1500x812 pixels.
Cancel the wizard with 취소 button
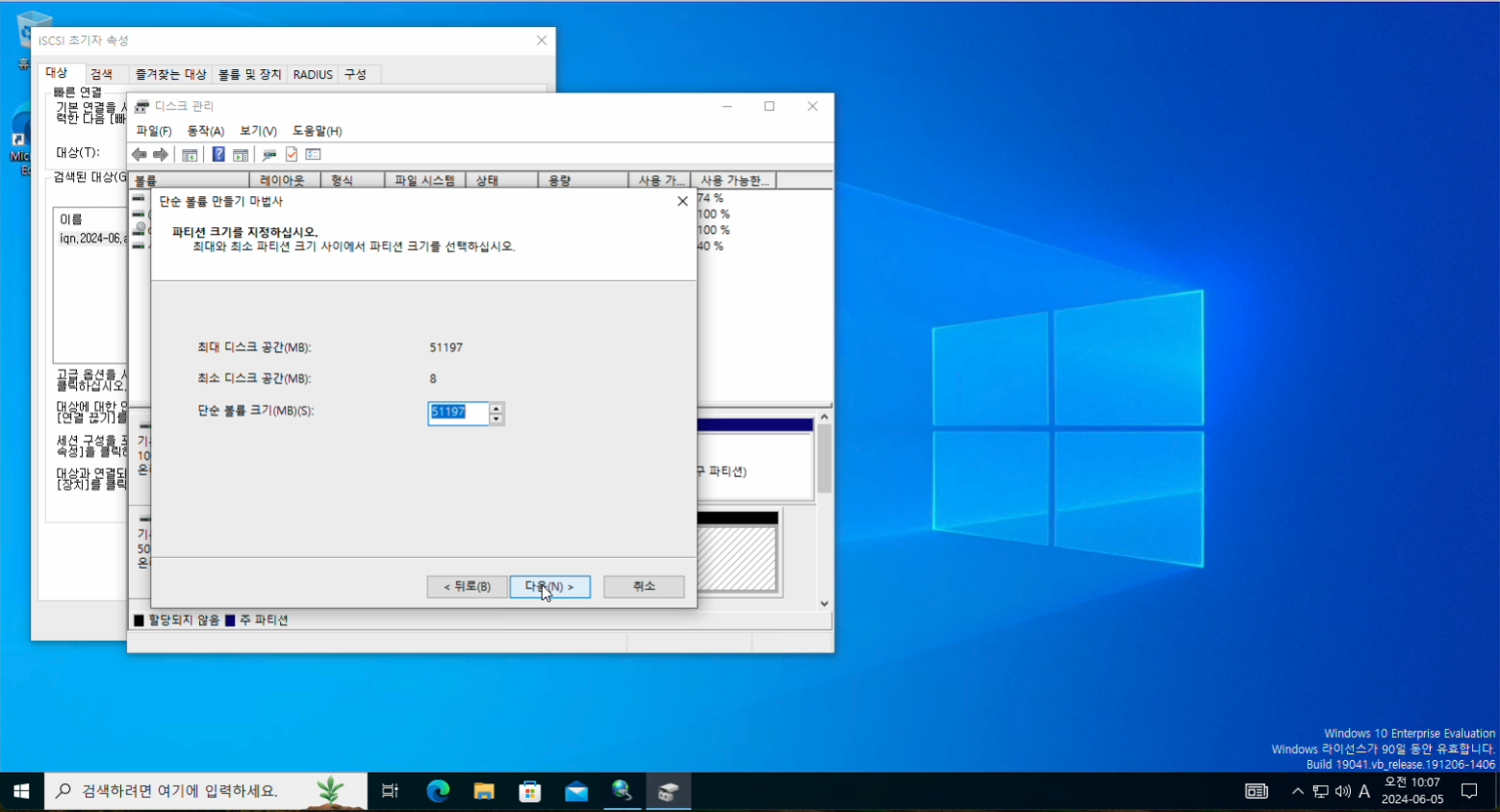[644, 587]
